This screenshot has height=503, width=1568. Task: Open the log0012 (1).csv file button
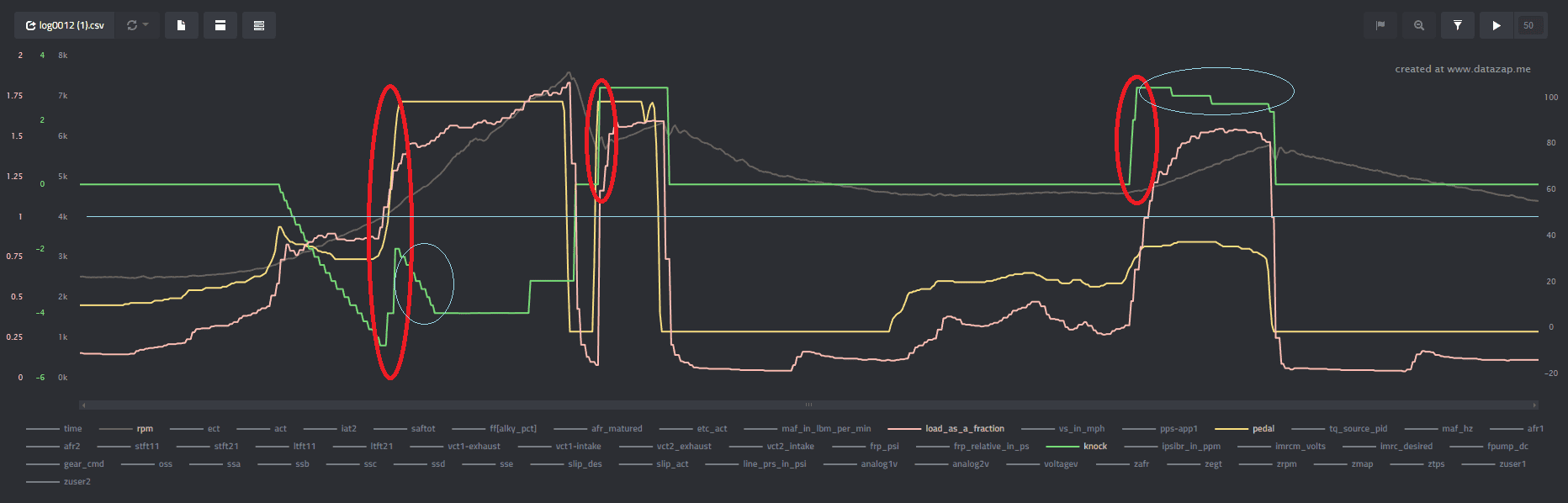pyautogui.click(x=65, y=25)
